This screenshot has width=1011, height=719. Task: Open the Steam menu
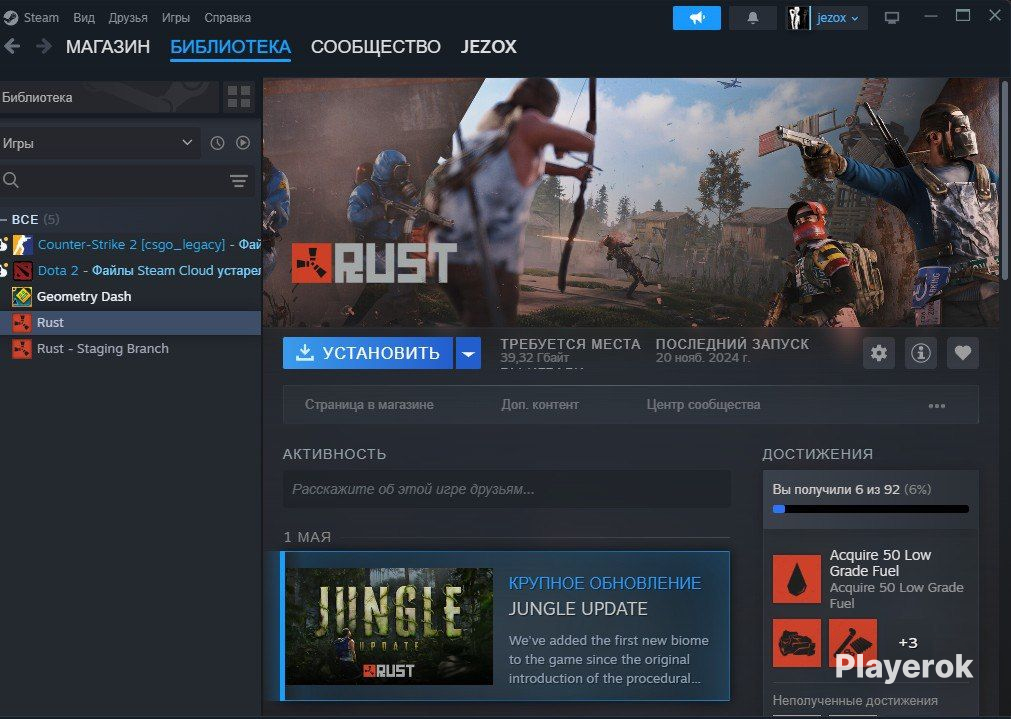[41, 17]
